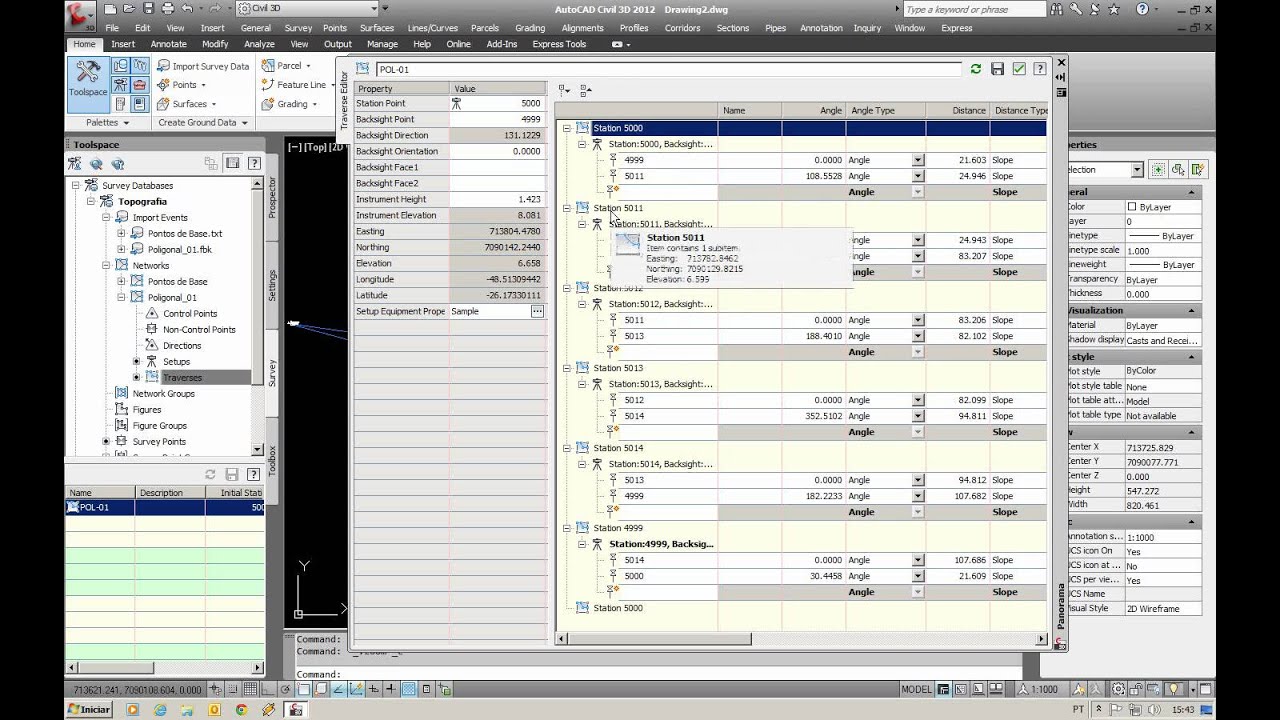
Task: Select Control Points under Poligonal_01
Action: pos(190,313)
